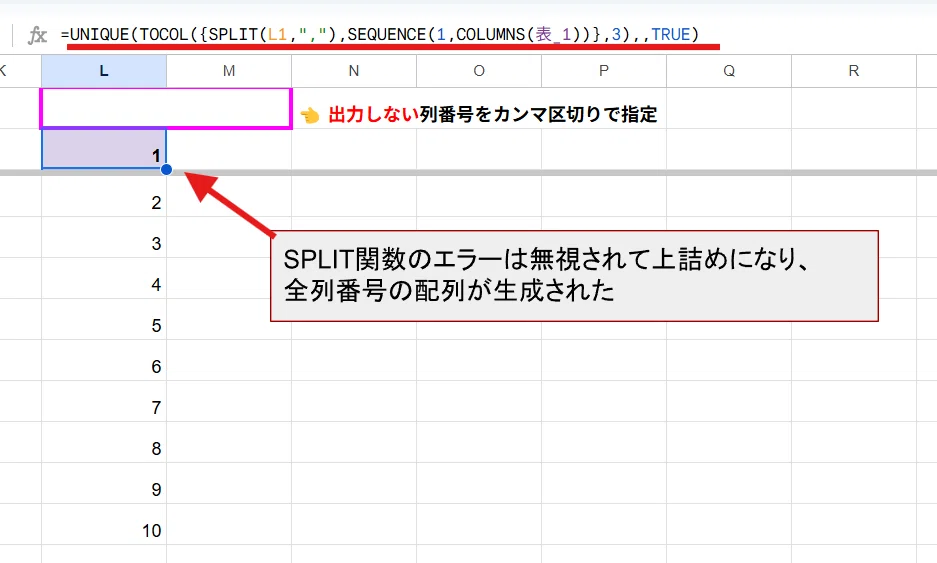Select the cell containing value 2
This screenshot has width=937, height=563.
(x=104, y=197)
